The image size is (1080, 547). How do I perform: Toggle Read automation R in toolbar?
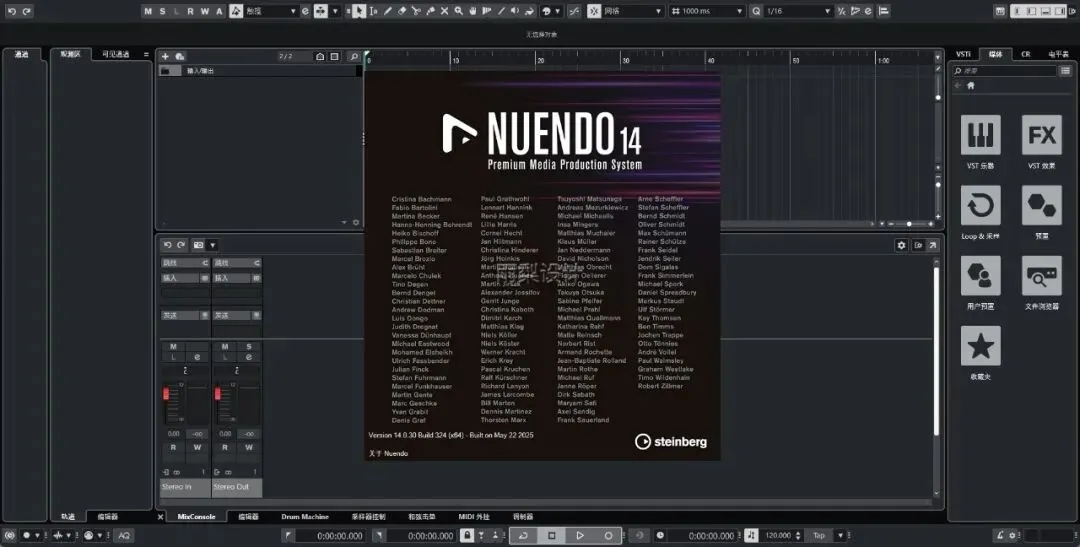[x=190, y=11]
